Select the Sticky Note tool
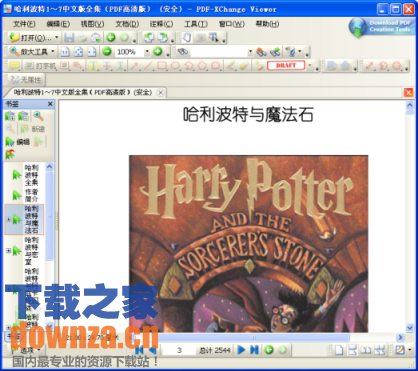Image resolution: width=418 pixels, height=371 pixels. coord(14,65)
